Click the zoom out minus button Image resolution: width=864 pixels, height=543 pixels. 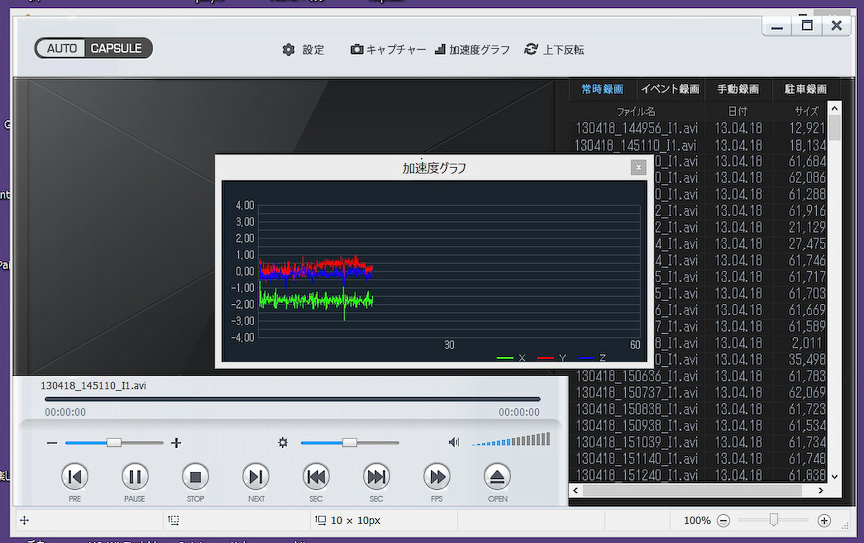click(x=723, y=520)
